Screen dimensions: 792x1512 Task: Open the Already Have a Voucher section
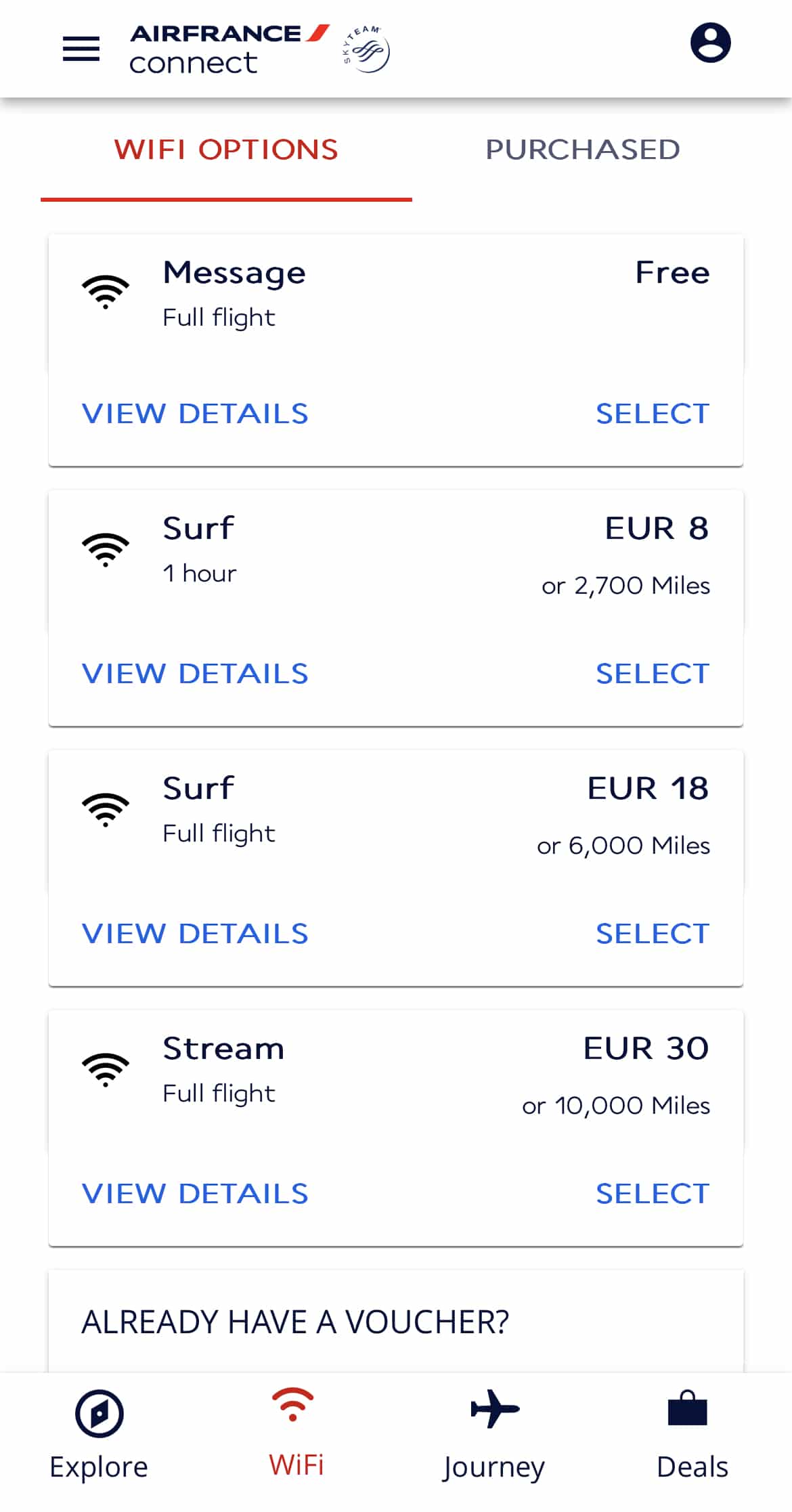tap(295, 1322)
